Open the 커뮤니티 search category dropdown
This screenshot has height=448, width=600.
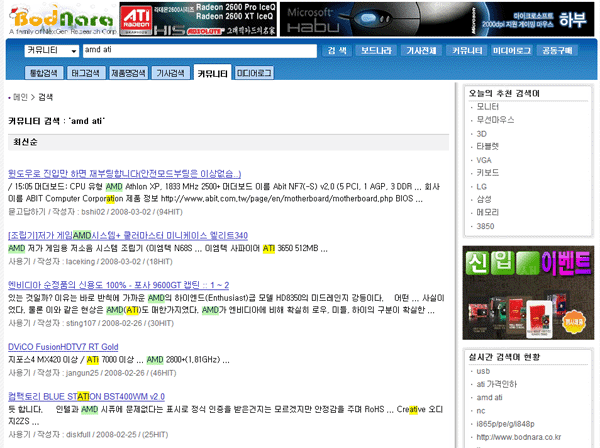coord(52,51)
